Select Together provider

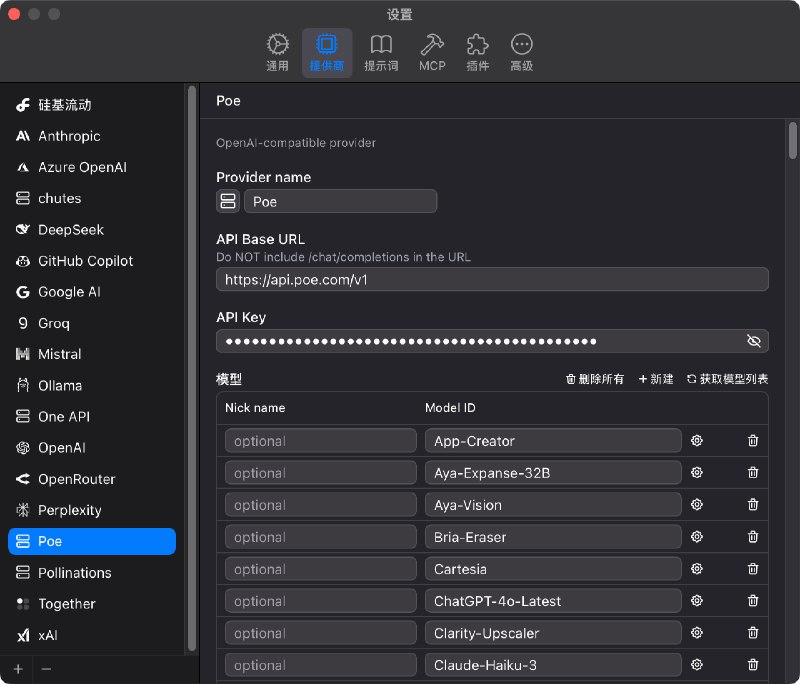[x=92, y=604]
